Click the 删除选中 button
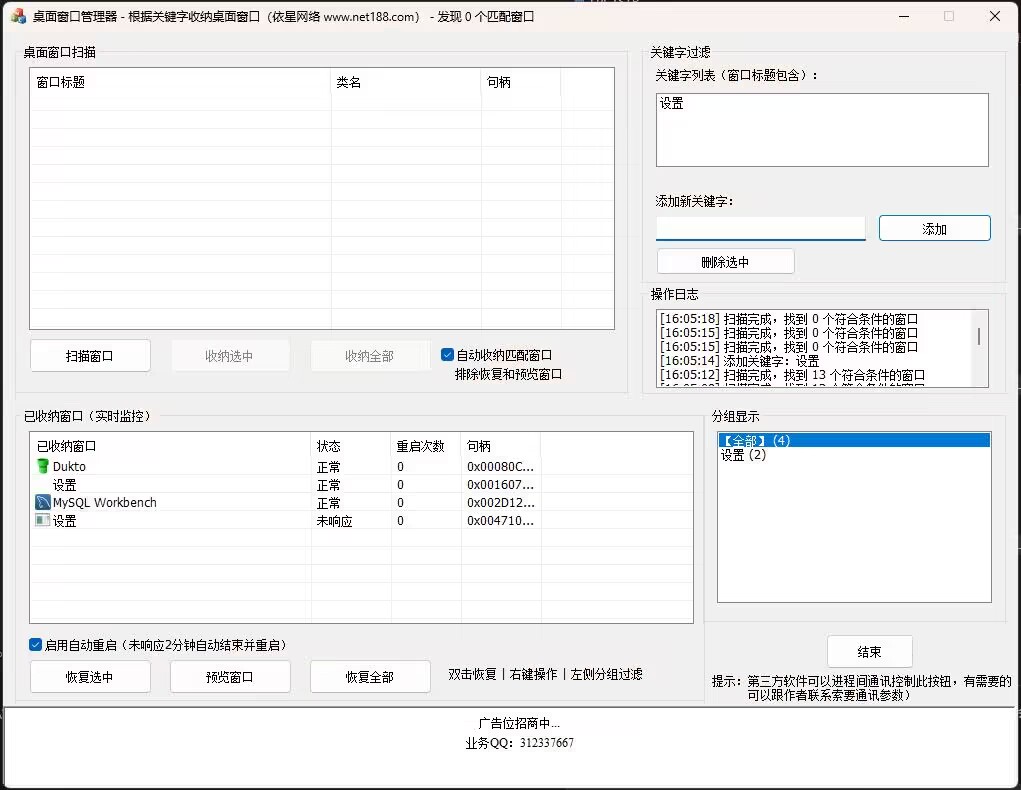 tap(724, 261)
